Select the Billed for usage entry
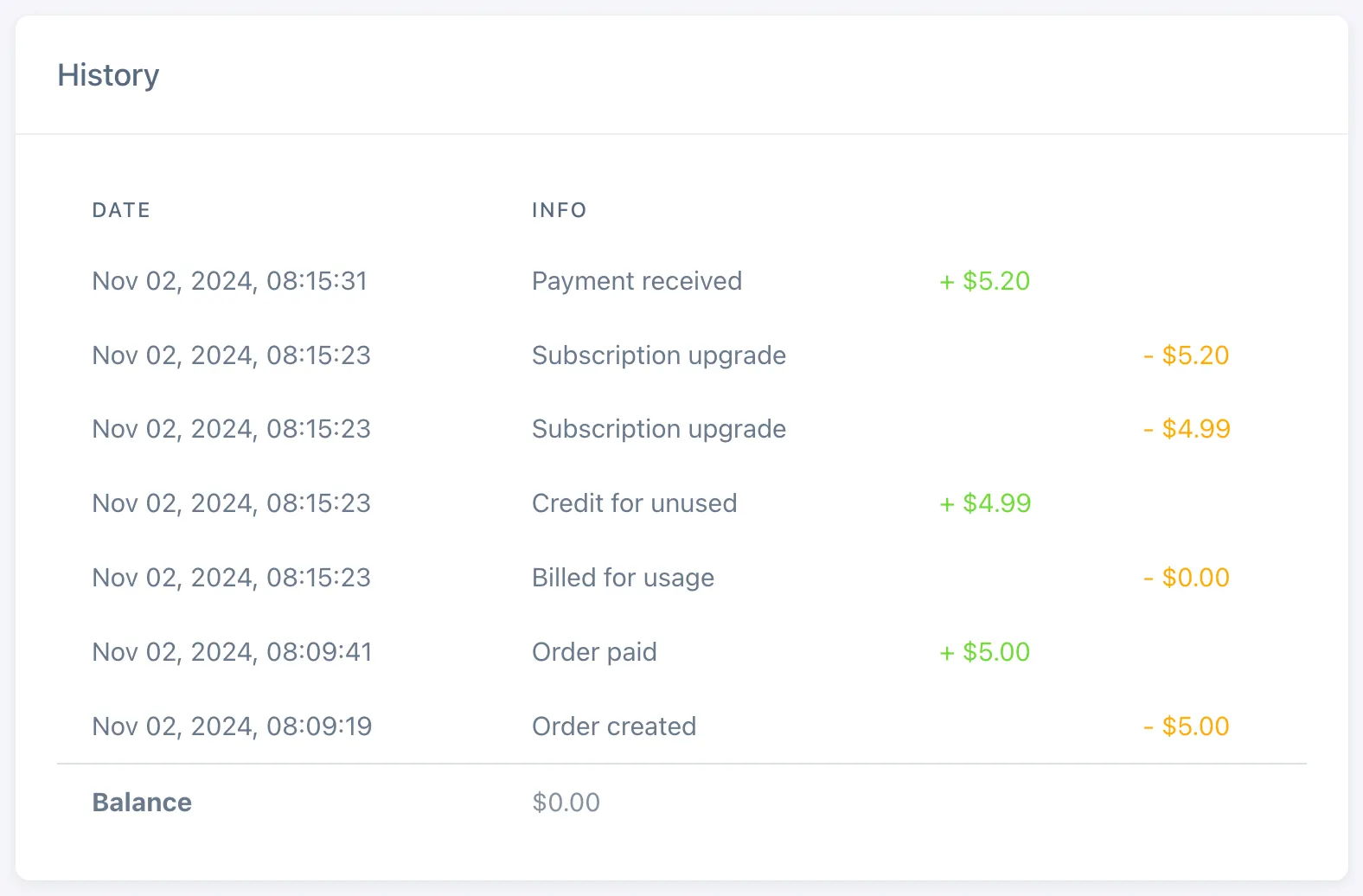 pos(623,578)
